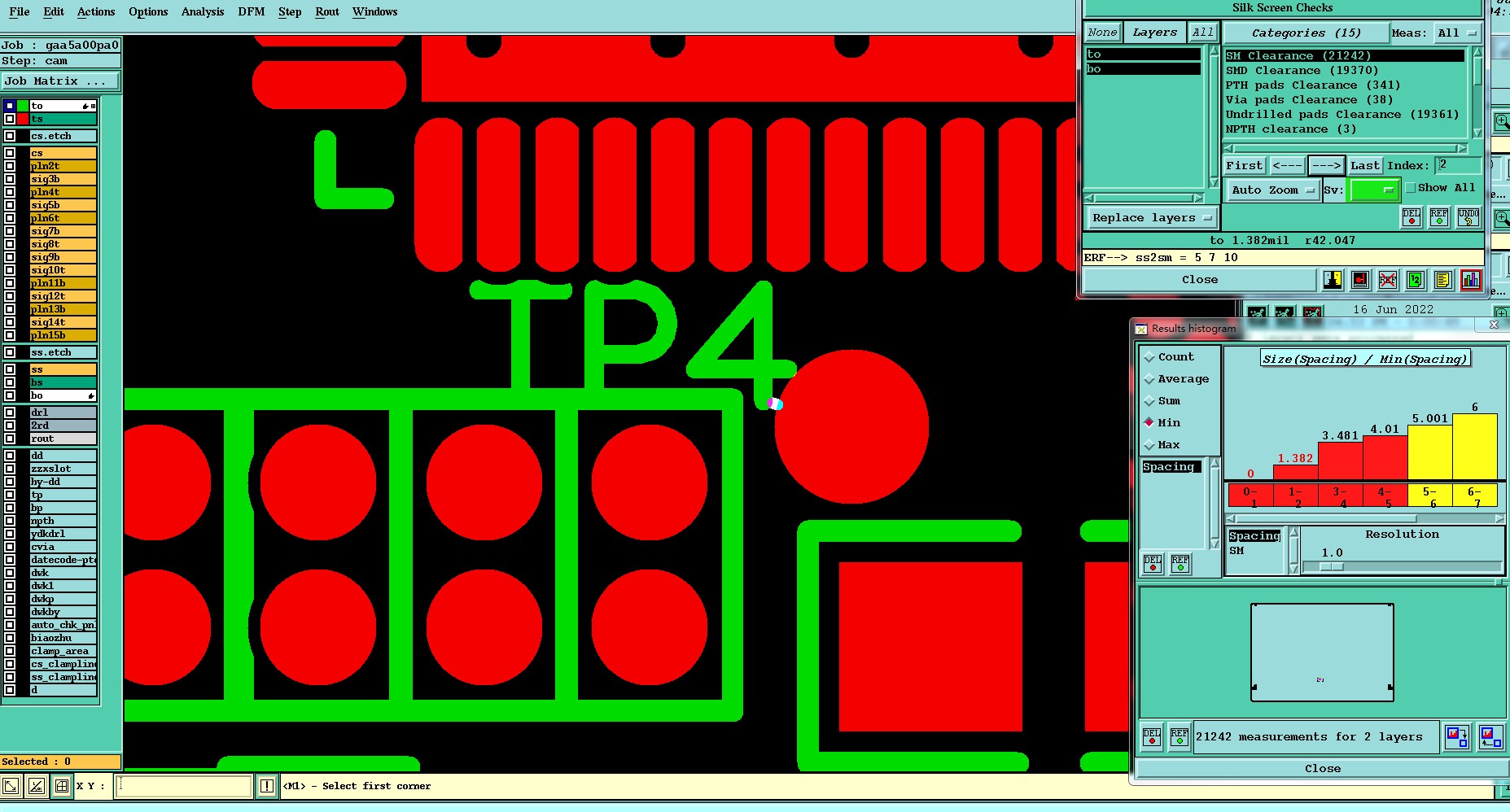Screen dimensions: 1510x812
Task: Close the Silk Screen Checks panel
Action: [x=1200, y=280]
